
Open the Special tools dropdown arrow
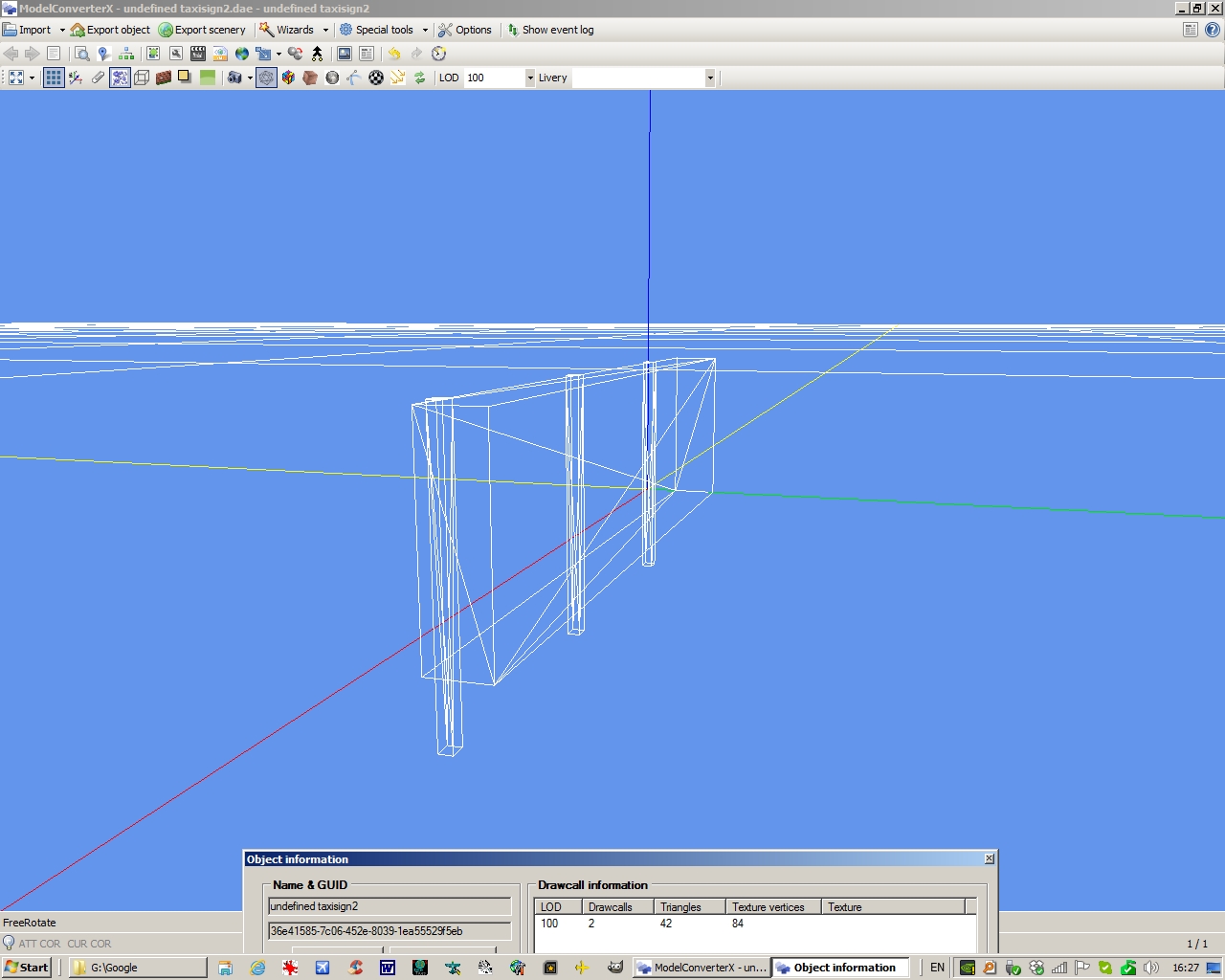[x=425, y=30]
